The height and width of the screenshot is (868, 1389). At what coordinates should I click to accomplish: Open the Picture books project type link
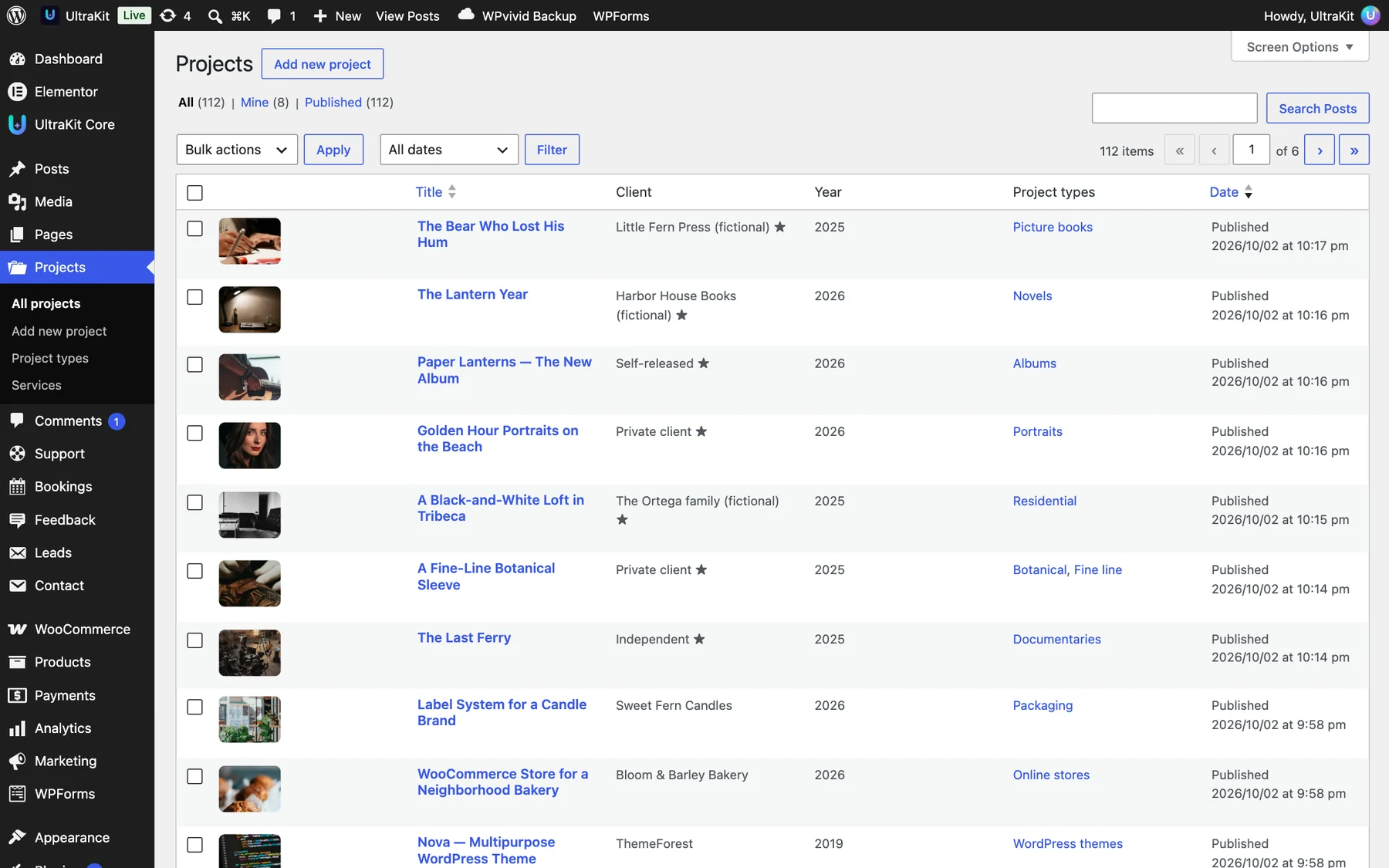(x=1053, y=227)
